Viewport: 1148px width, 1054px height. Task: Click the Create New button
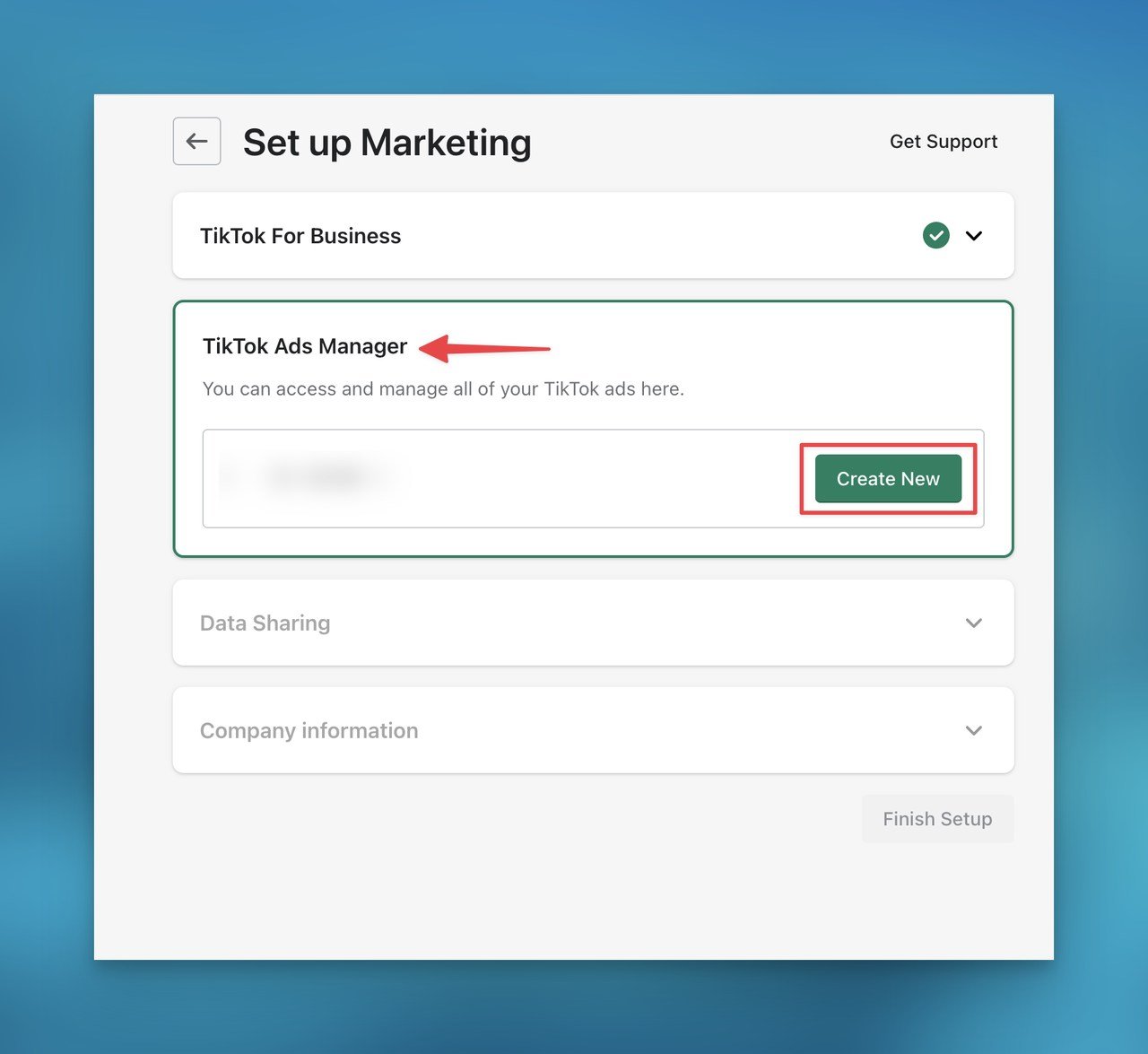[888, 479]
